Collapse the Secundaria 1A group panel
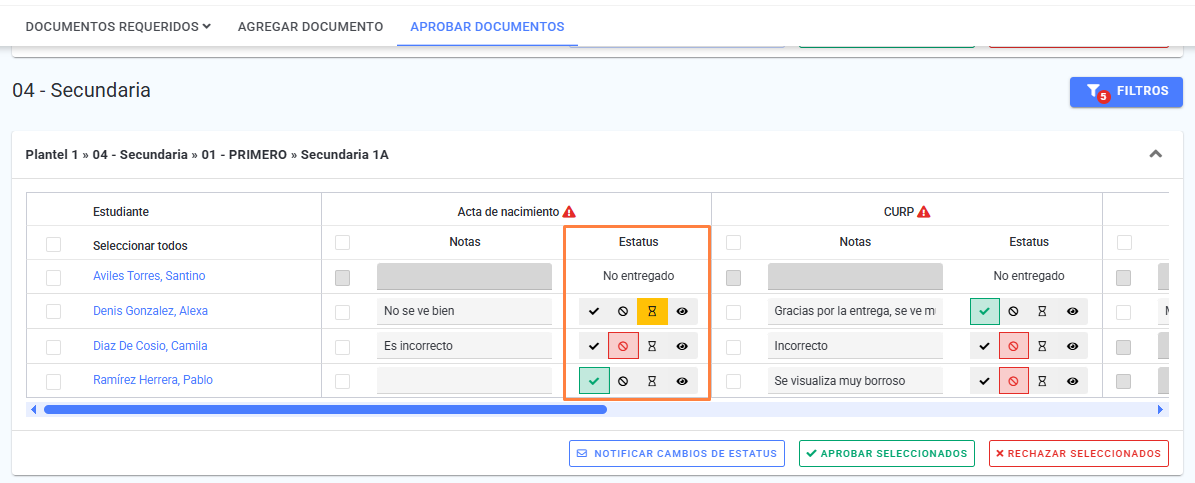Image resolution: width=1195 pixels, height=483 pixels. [1155, 154]
